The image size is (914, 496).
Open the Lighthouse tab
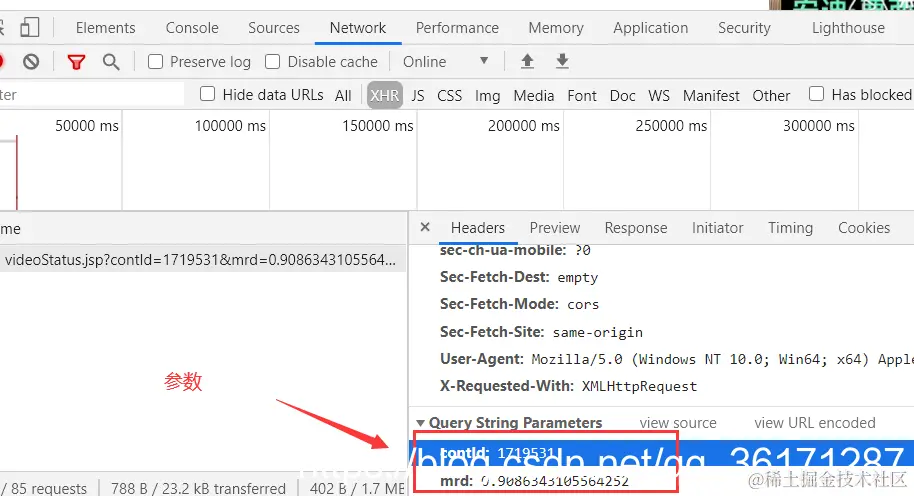pyautogui.click(x=848, y=28)
